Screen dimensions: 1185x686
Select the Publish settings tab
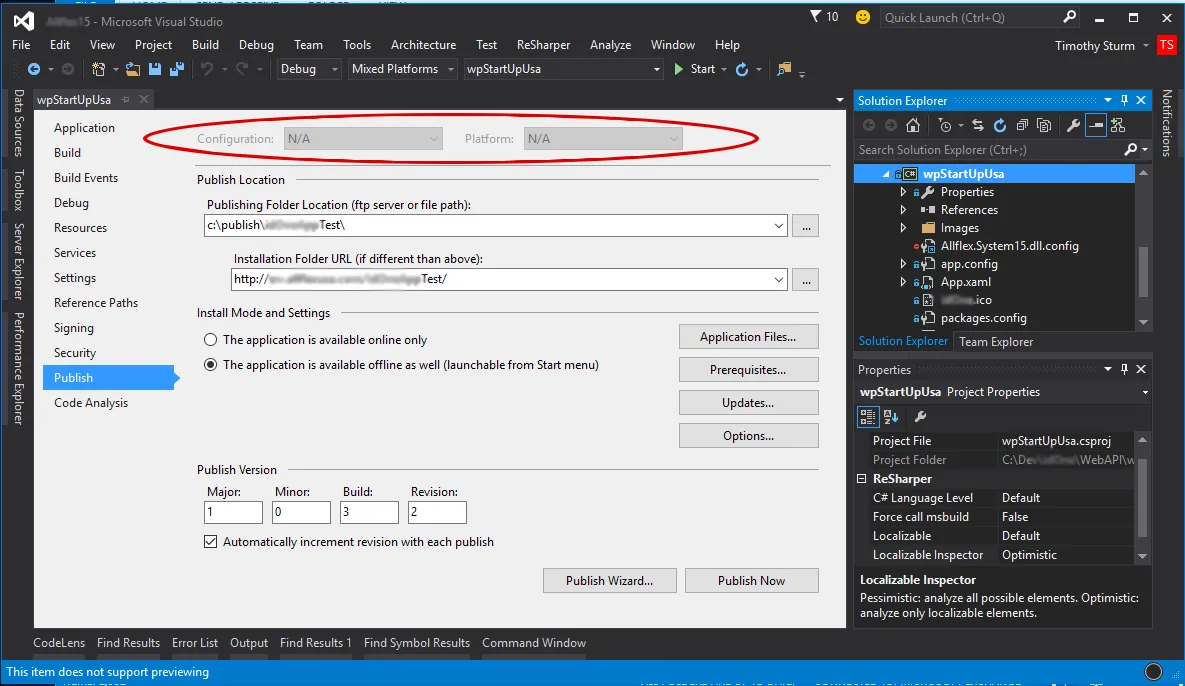point(109,378)
